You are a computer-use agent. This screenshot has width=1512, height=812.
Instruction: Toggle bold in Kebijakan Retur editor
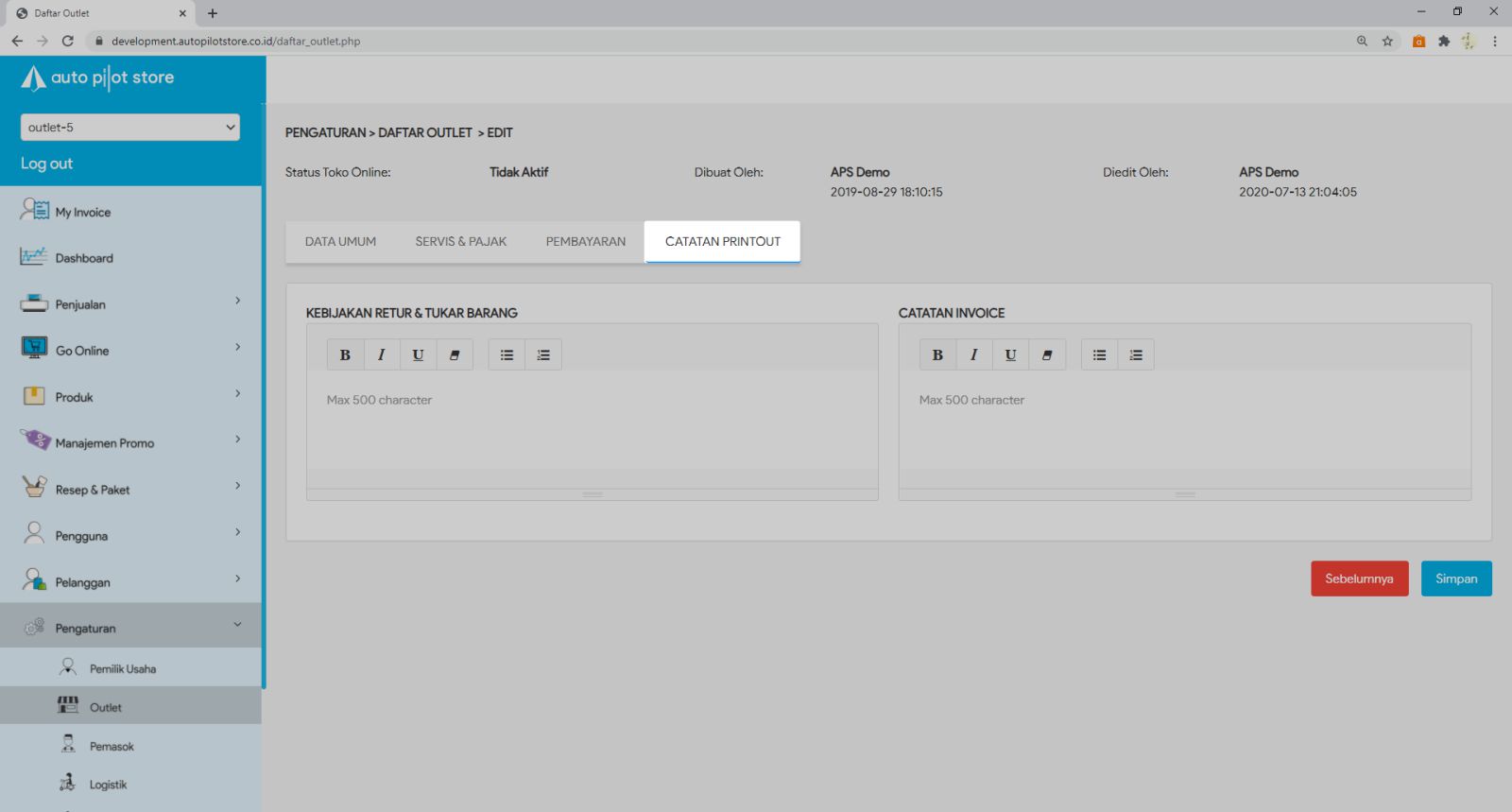345,354
